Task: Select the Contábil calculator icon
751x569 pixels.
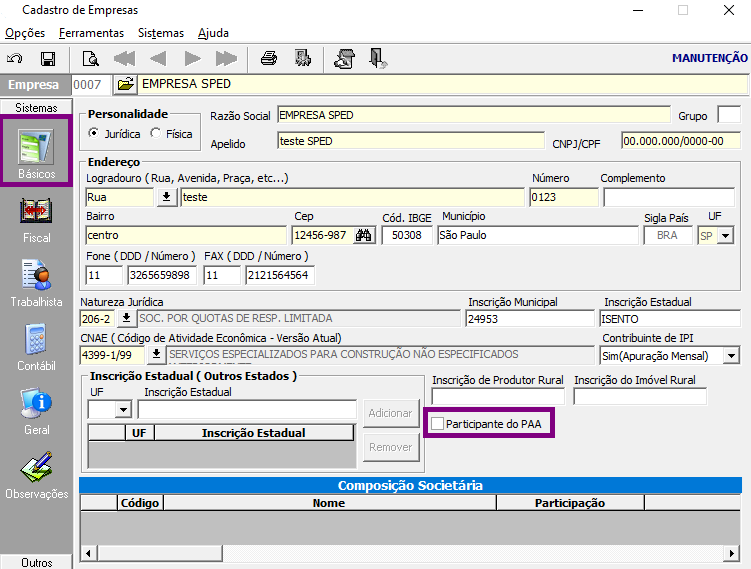Action: coord(36,348)
